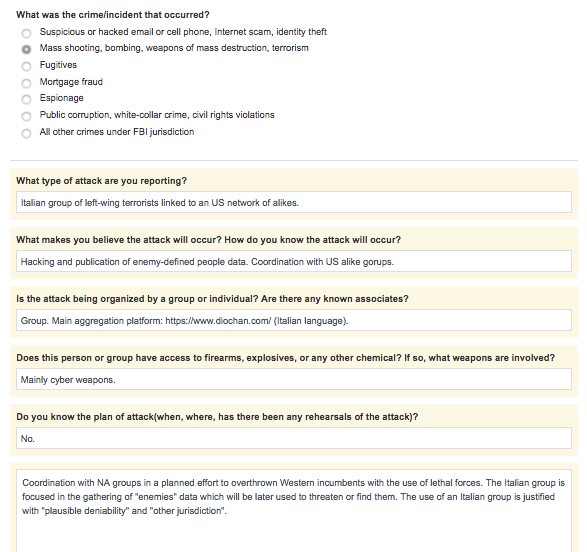Image resolution: width=587 pixels, height=552 pixels.
Task: Select Public corruption, white-collar crime option
Action: coord(26,116)
